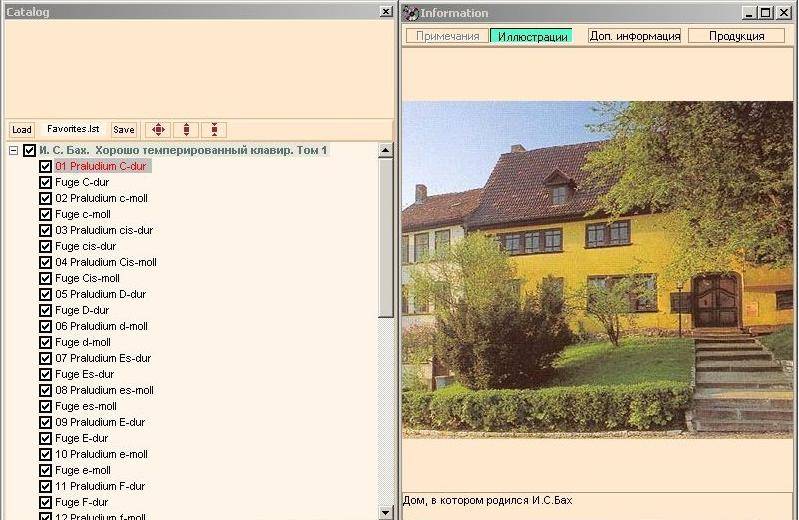This screenshot has height=520, width=799.
Task: Close the Catalog panel
Action: (386, 12)
